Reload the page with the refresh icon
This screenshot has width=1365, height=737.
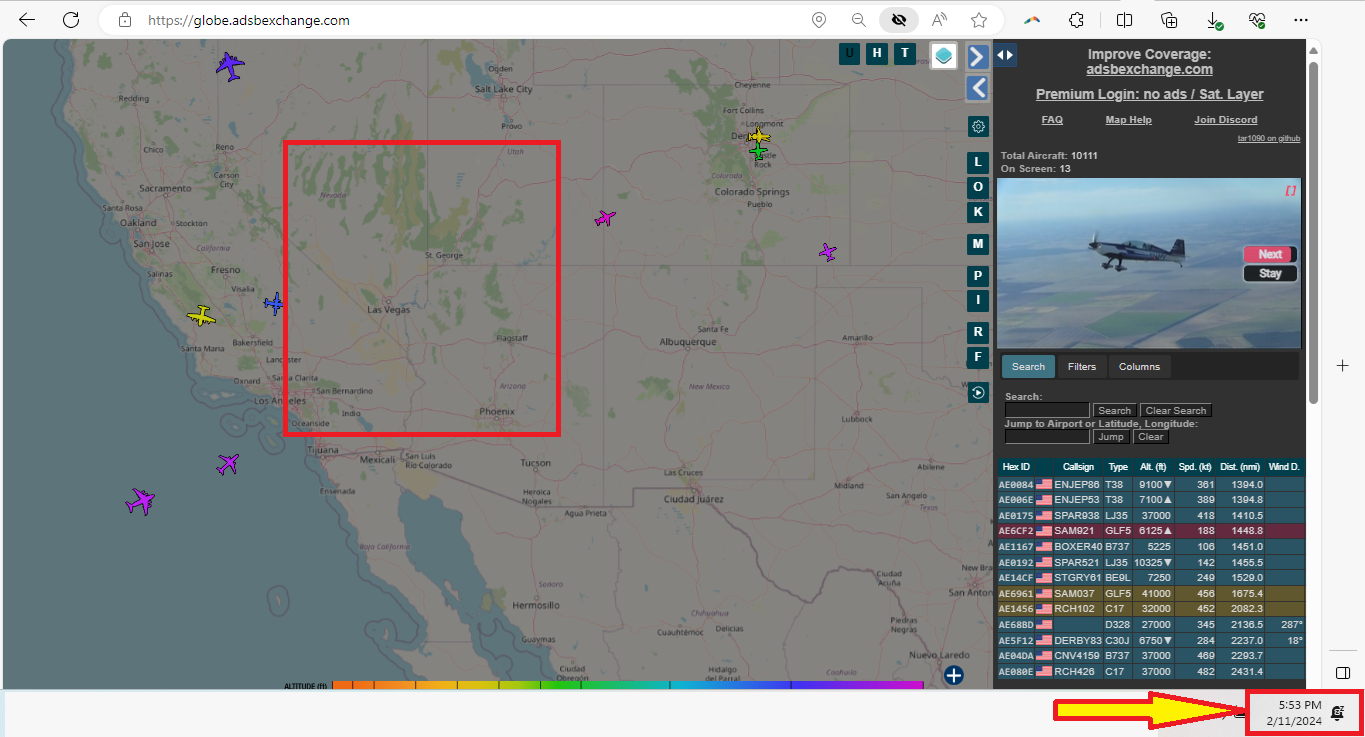pos(71,20)
